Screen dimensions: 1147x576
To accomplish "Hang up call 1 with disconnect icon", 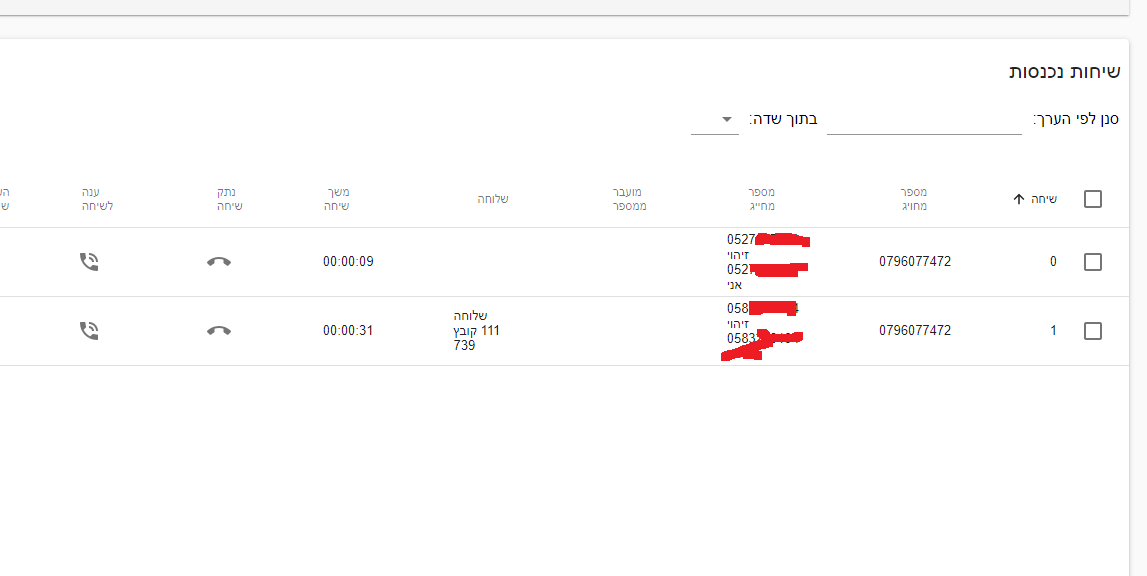I will pyautogui.click(x=219, y=330).
